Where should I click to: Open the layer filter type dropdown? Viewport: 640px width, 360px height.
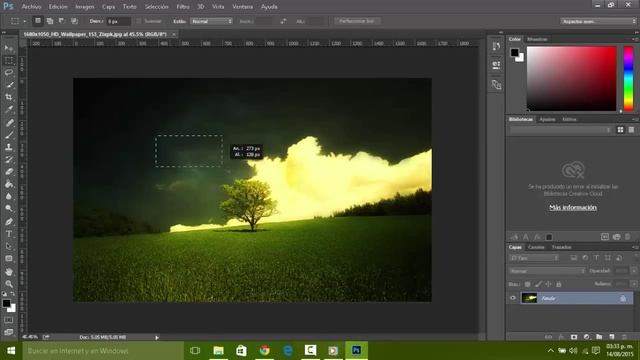tap(533, 258)
